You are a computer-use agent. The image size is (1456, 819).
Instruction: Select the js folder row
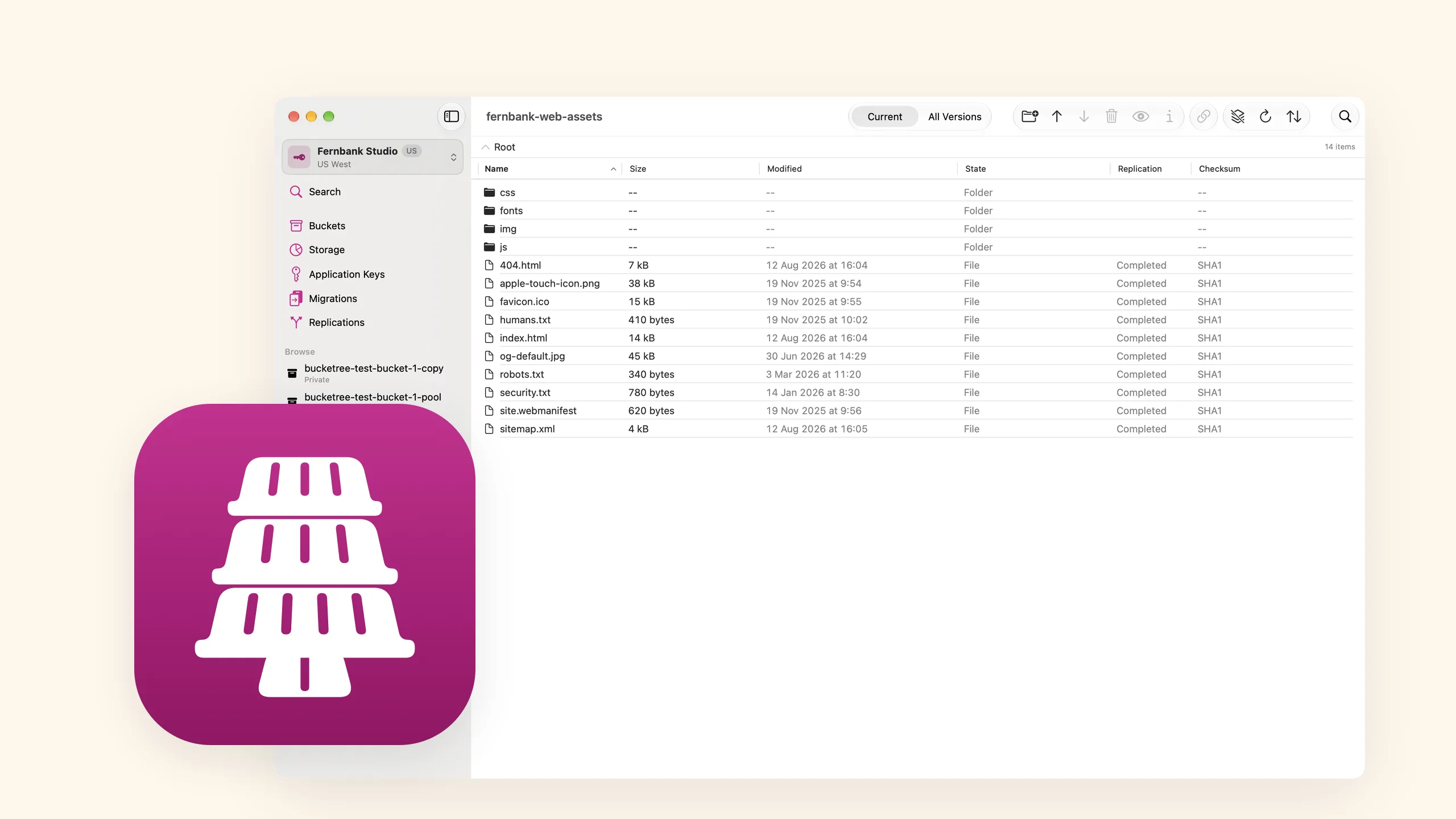coord(917,247)
